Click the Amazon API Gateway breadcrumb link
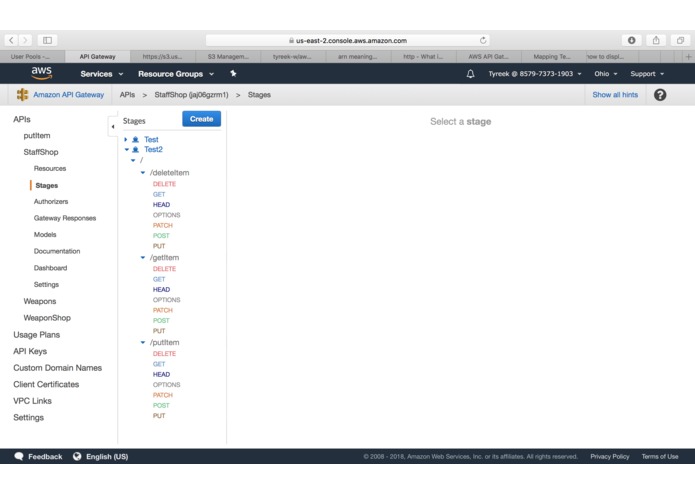The width and height of the screenshot is (695, 494). tap(68, 95)
